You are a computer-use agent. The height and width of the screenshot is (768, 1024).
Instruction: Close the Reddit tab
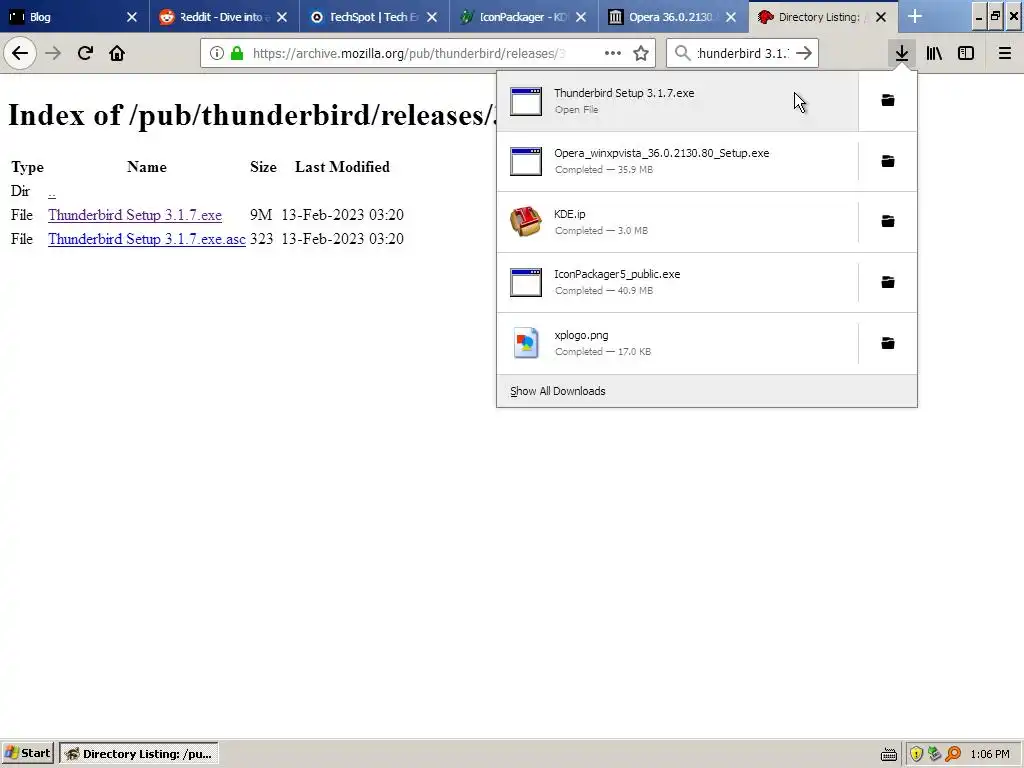pos(282,17)
